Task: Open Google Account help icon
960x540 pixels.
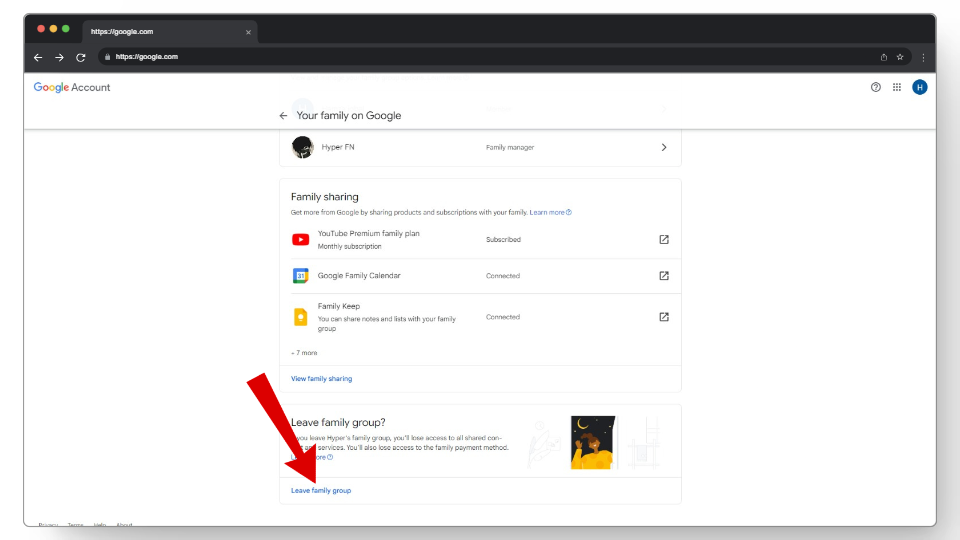Action: click(876, 87)
